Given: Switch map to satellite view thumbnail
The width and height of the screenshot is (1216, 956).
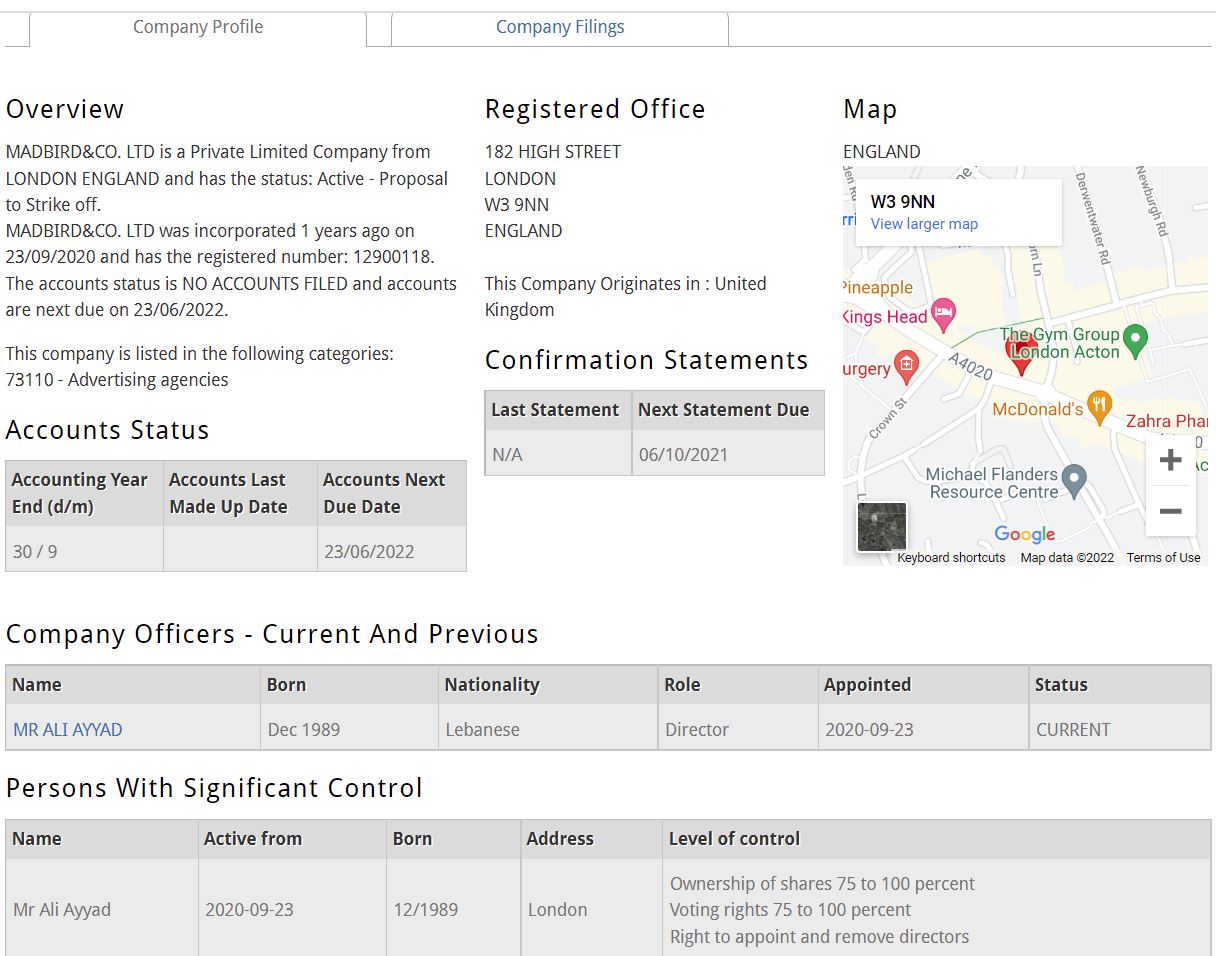Looking at the screenshot, I should tap(882, 527).
